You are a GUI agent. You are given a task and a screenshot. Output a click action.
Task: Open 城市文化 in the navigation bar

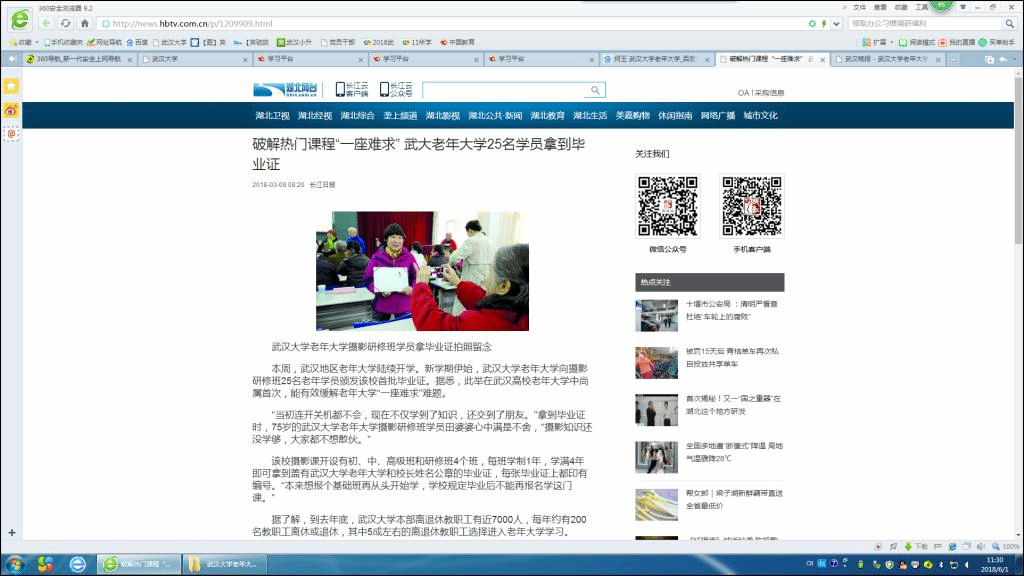pos(760,116)
